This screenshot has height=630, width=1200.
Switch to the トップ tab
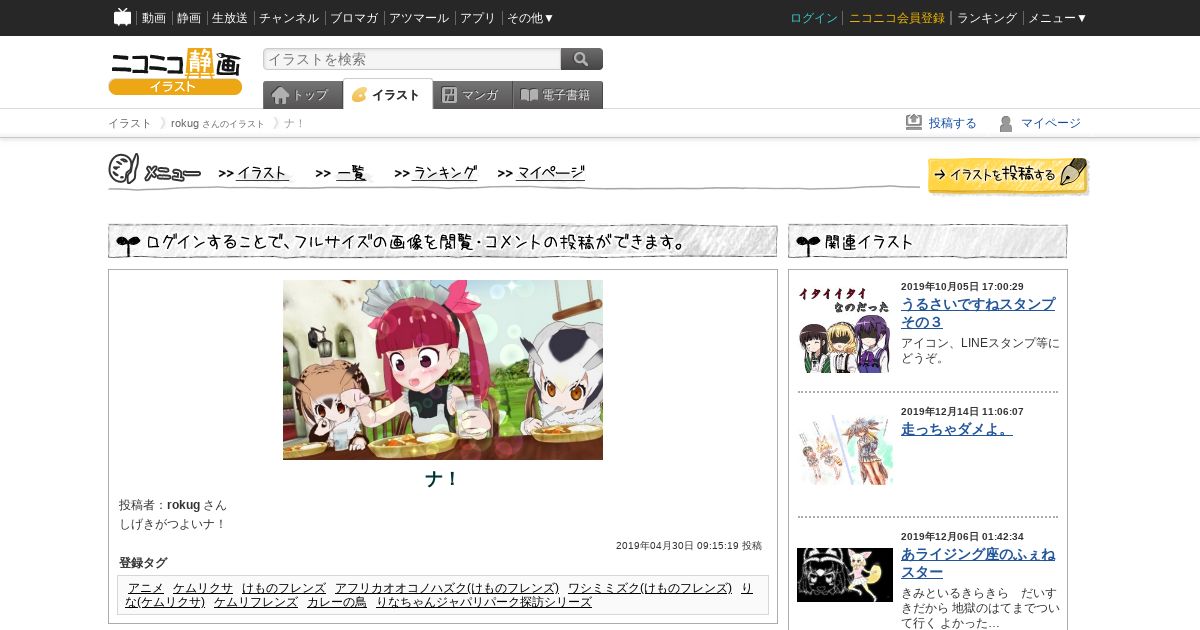(x=303, y=95)
